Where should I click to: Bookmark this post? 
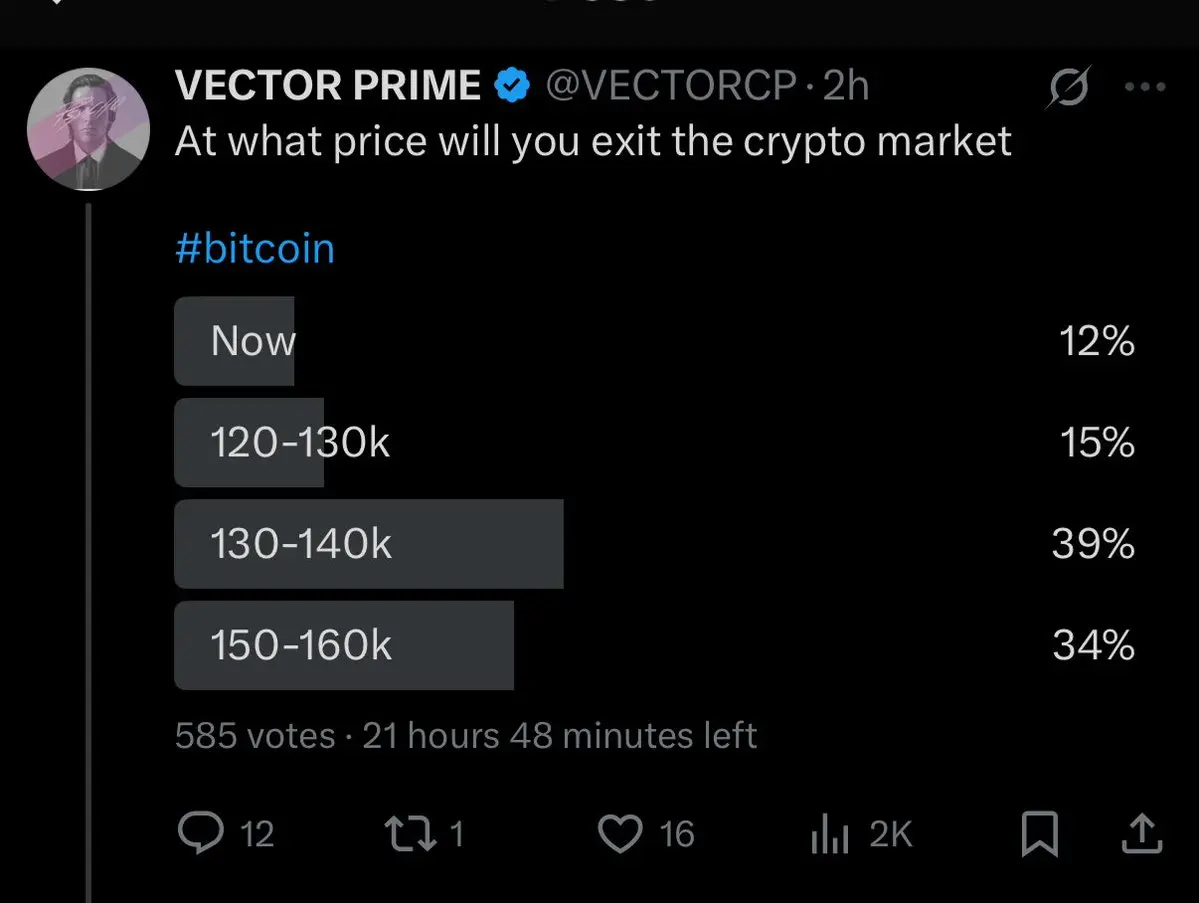coord(1040,833)
